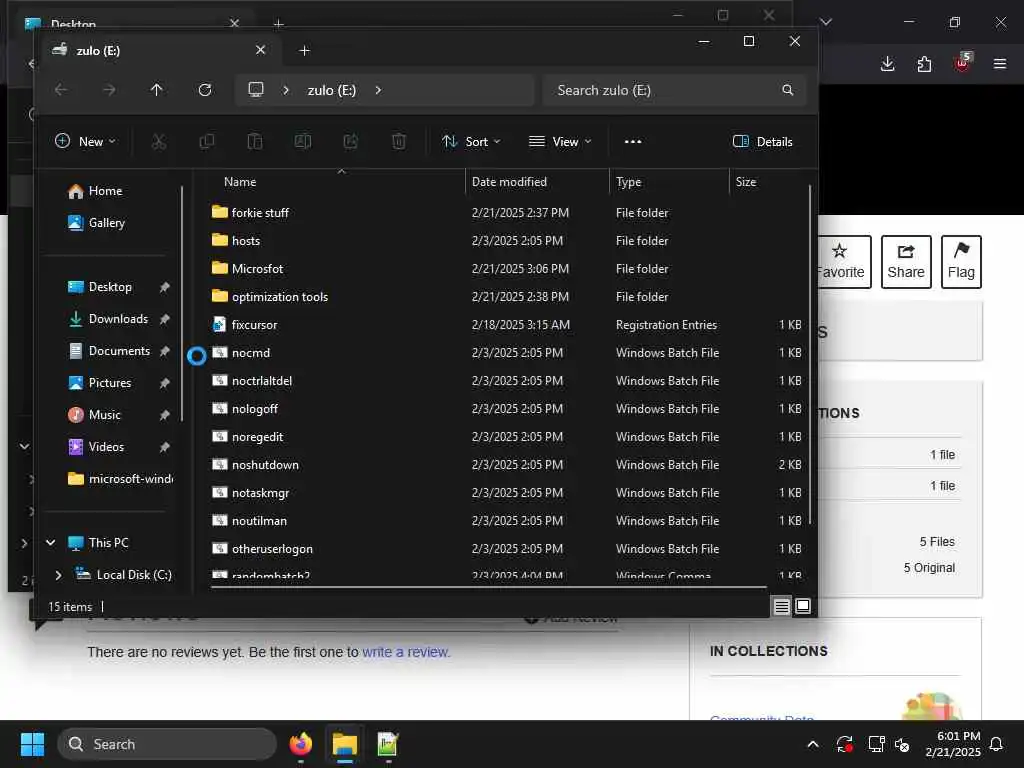
Task: Open the View dropdown menu
Action: (560, 142)
